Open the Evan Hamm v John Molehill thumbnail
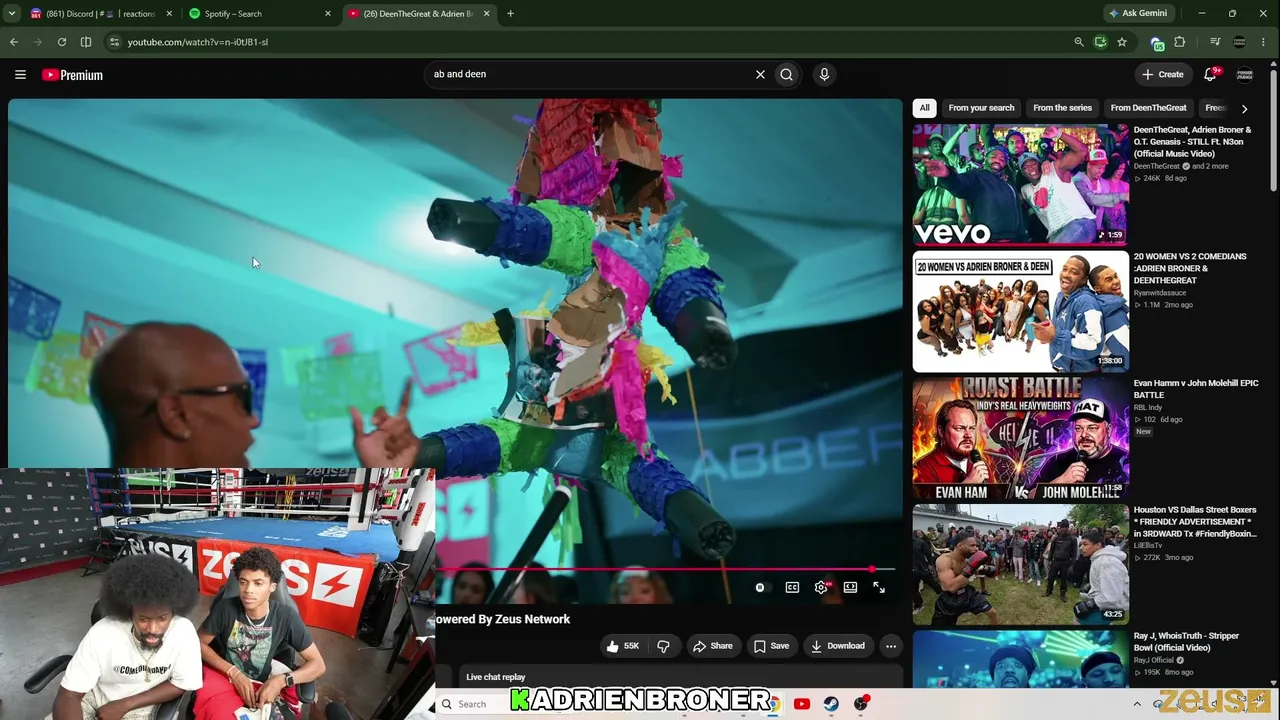 [x=1020, y=438]
